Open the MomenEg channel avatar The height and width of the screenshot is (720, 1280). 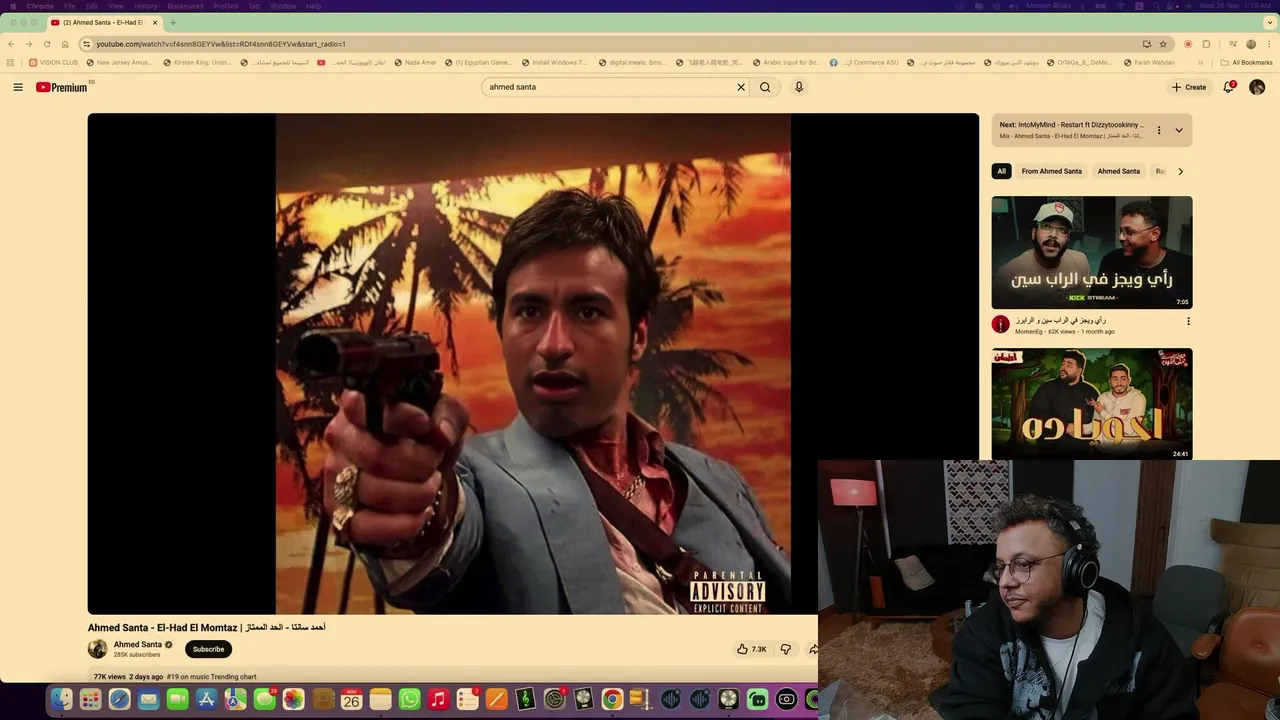1000,324
